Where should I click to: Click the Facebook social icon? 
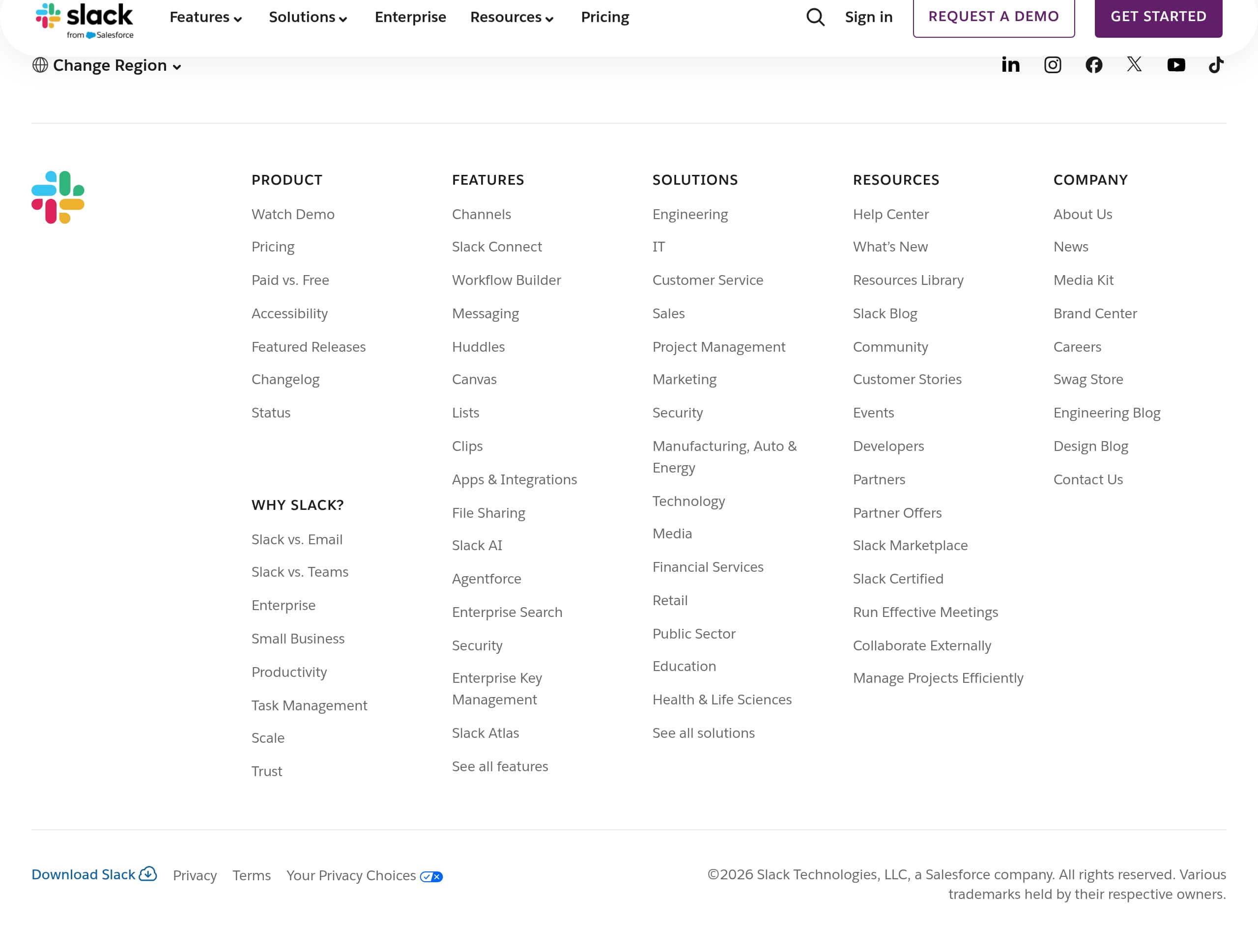(x=1094, y=65)
